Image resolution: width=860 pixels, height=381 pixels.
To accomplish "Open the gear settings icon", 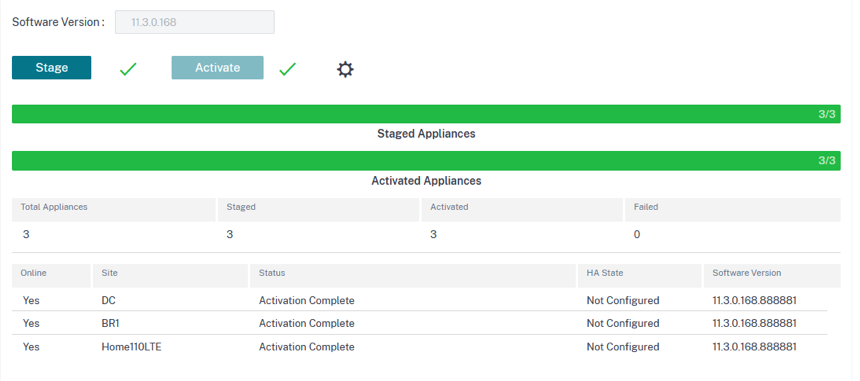I will 345,70.
